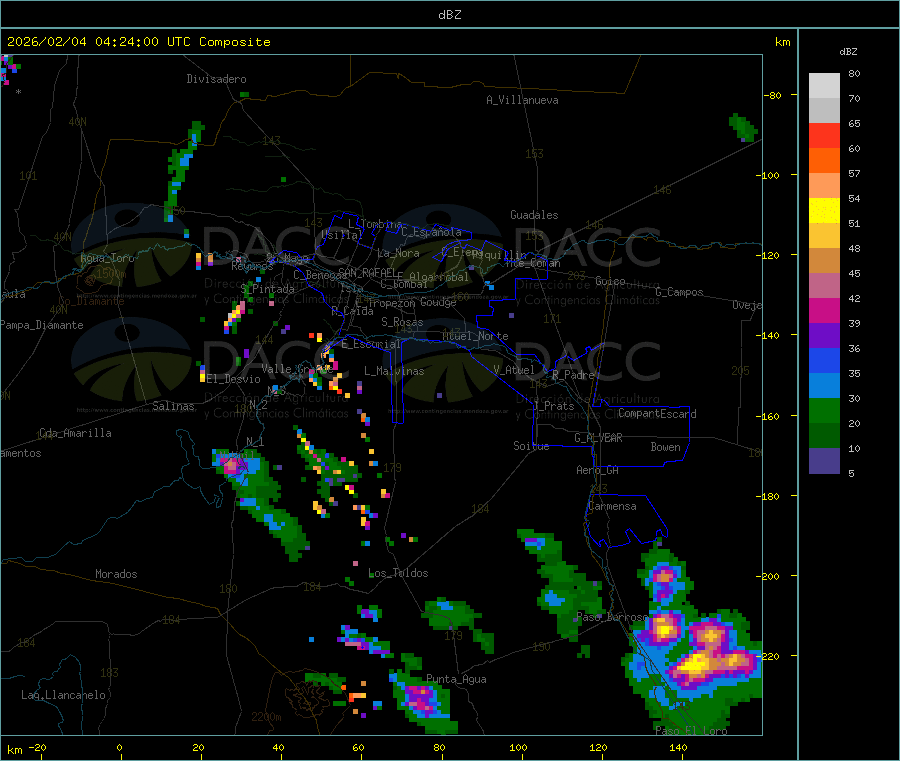Click the G_ALVEAR map label
The image size is (900, 761).
pyautogui.click(x=598, y=438)
